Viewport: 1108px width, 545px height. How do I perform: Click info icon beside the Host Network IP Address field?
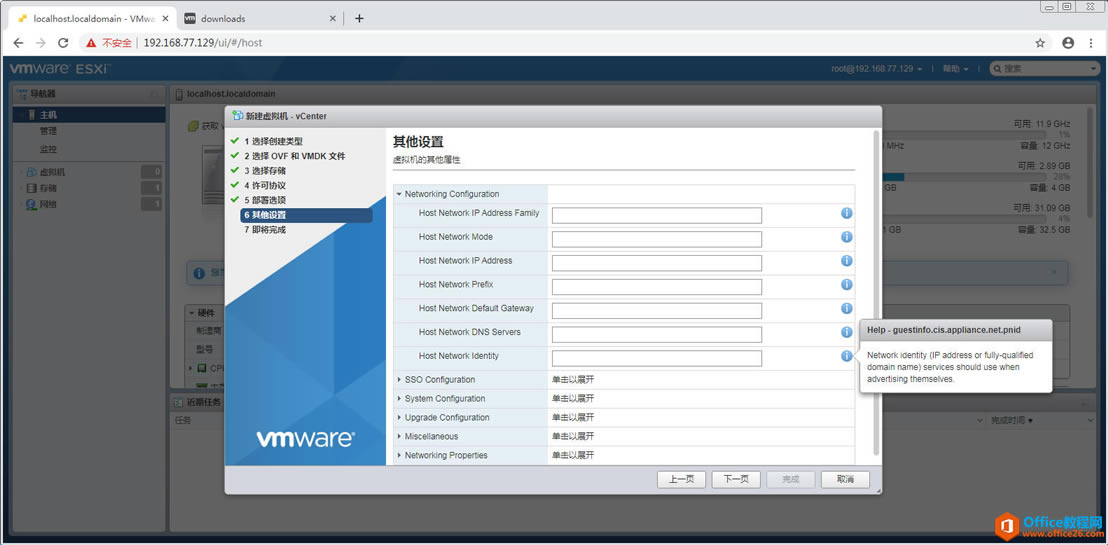pos(846,261)
